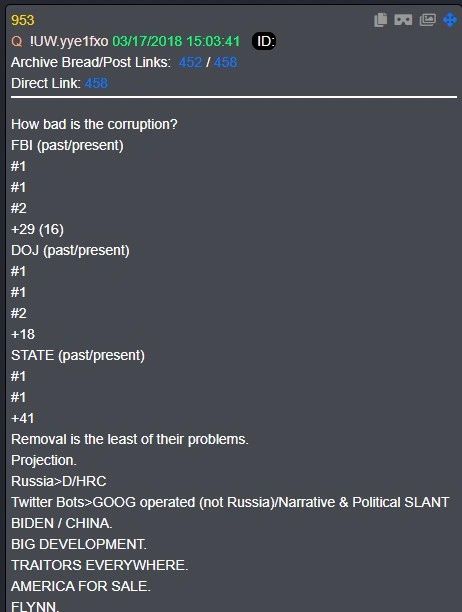Viewport: 462px width, 612px height.
Task: Follow the Direct Link 458
Action: click(x=96, y=83)
